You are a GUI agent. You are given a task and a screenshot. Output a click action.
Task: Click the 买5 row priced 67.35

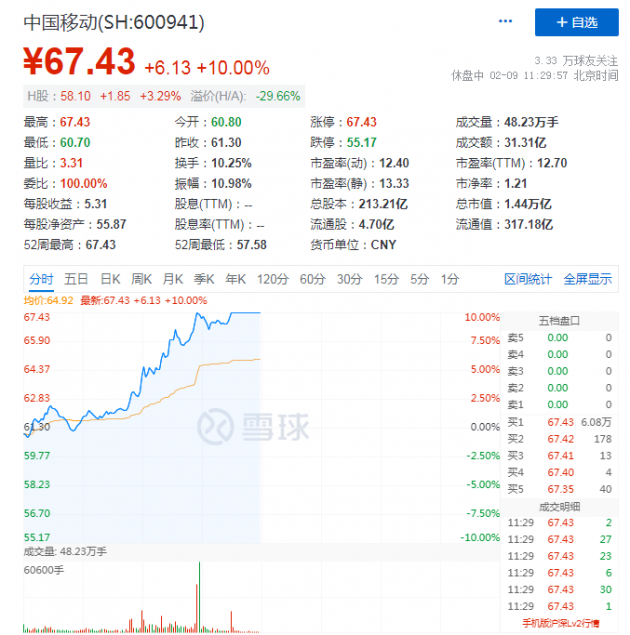(559, 489)
